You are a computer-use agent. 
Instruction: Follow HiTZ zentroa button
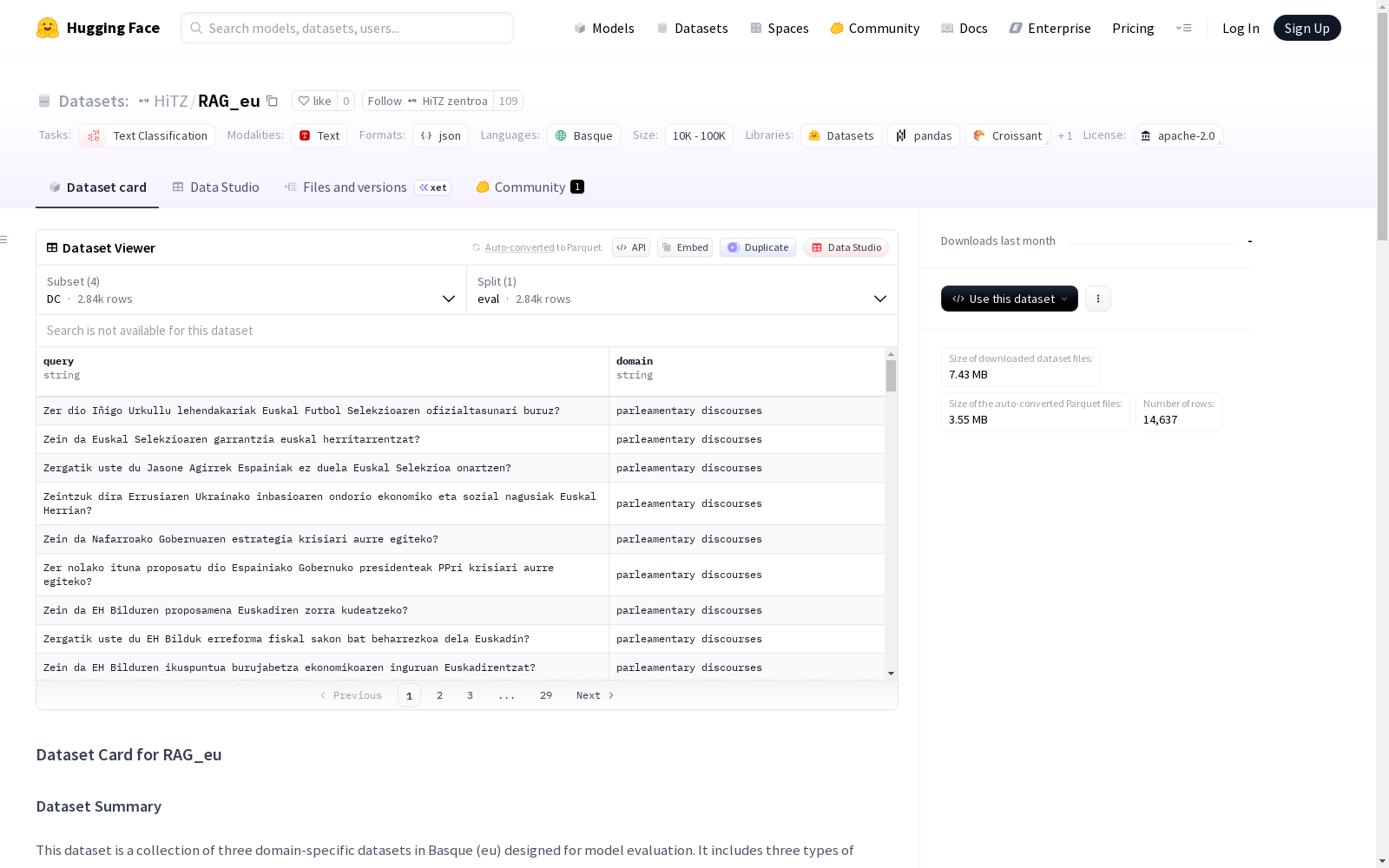pos(427,101)
